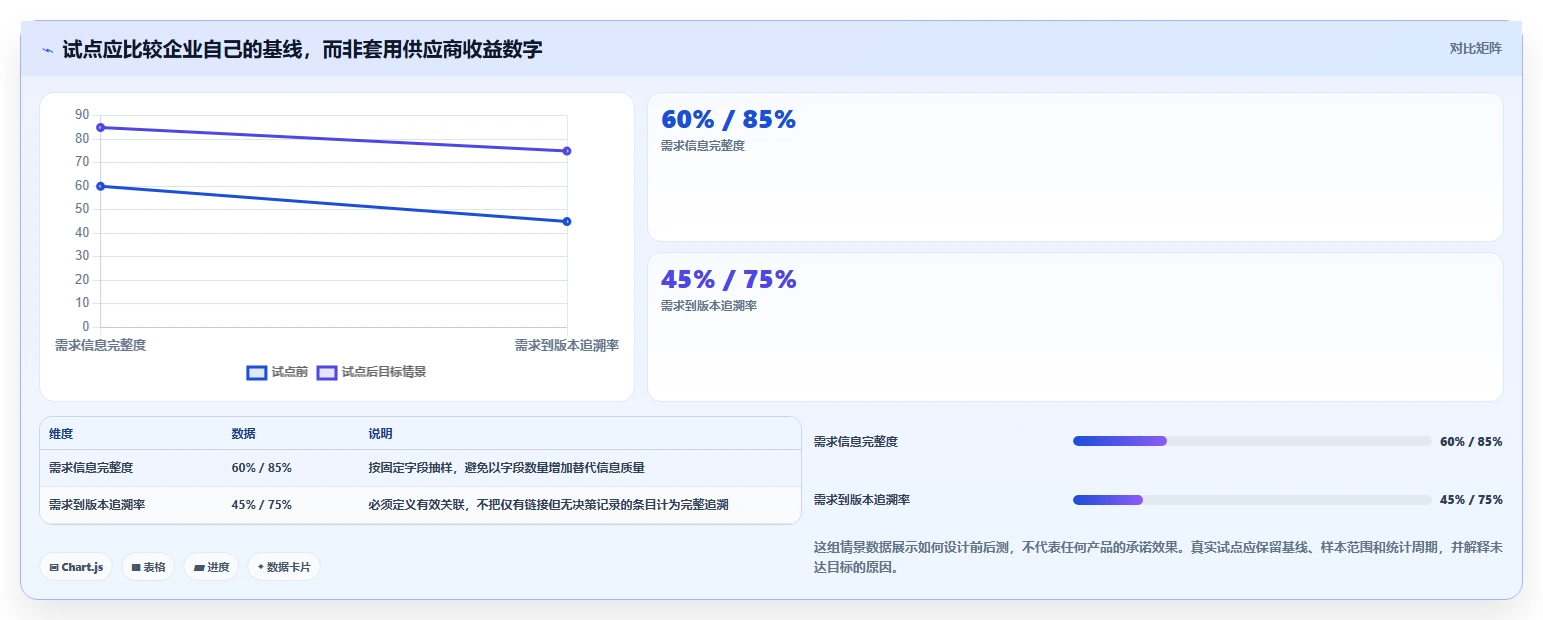The image size is (1543, 620).
Task: Click the 对比矩阵 label in the header
Action: pos(1475,48)
